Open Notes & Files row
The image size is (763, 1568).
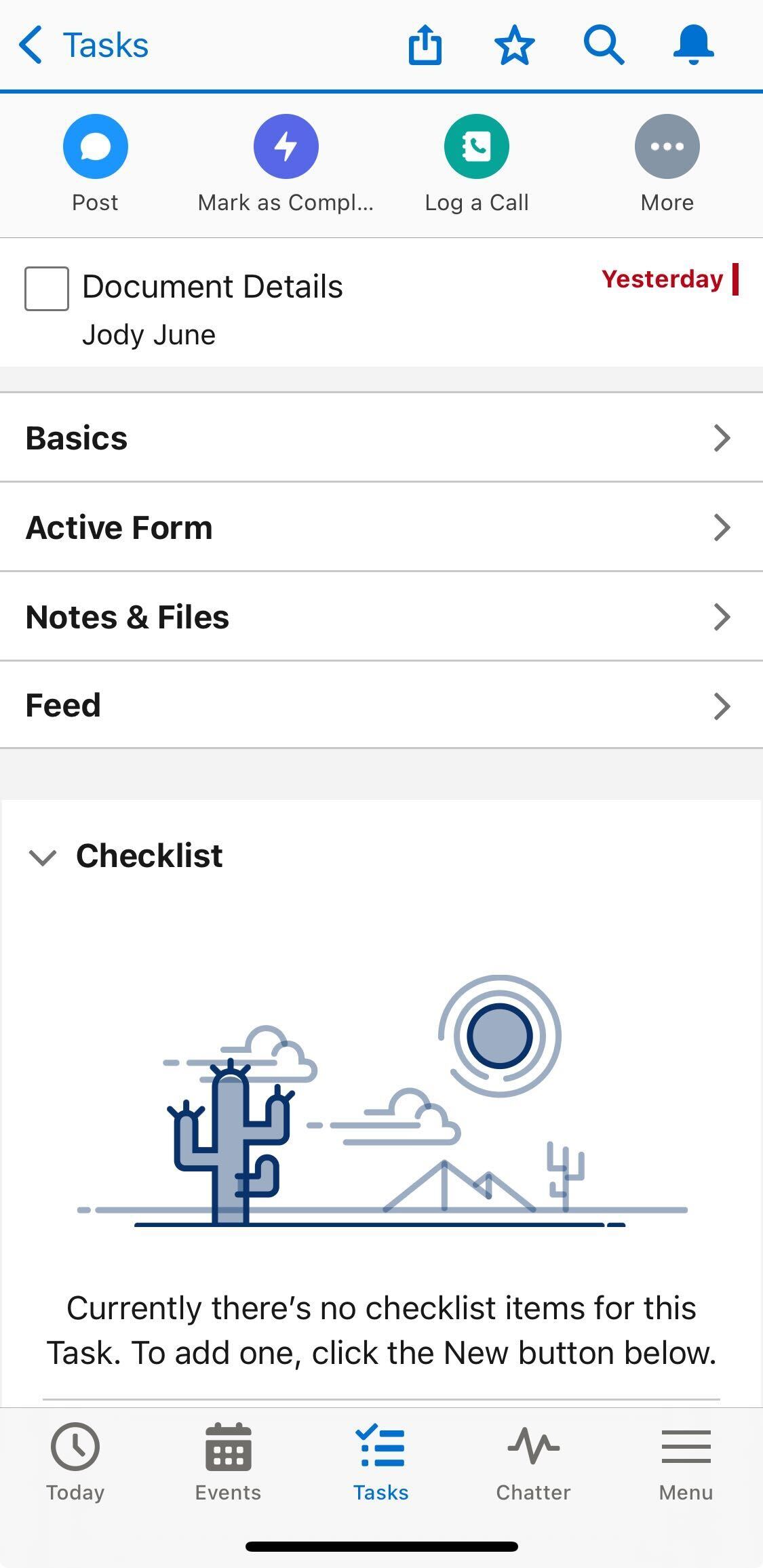381,617
